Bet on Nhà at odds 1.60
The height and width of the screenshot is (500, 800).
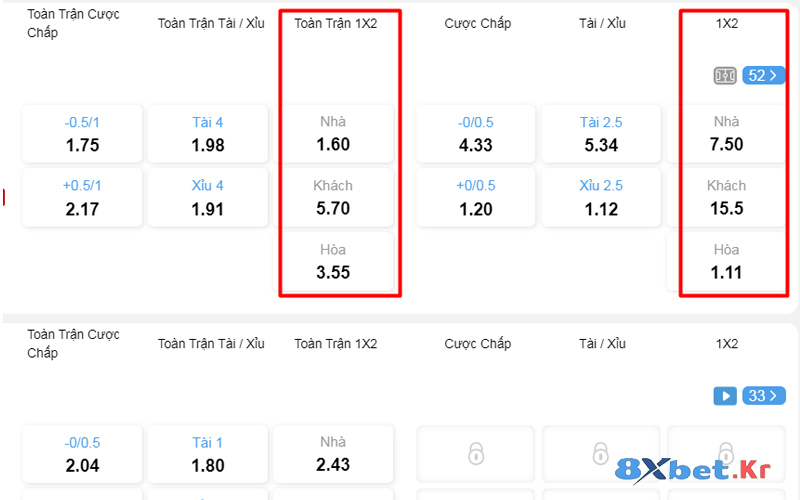click(333, 134)
